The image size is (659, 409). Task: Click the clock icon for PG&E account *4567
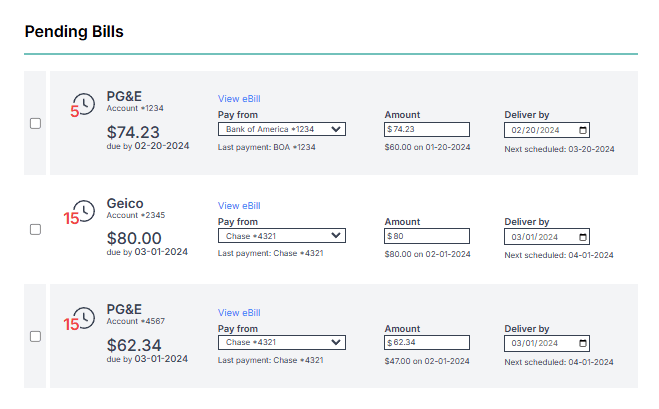click(85, 318)
